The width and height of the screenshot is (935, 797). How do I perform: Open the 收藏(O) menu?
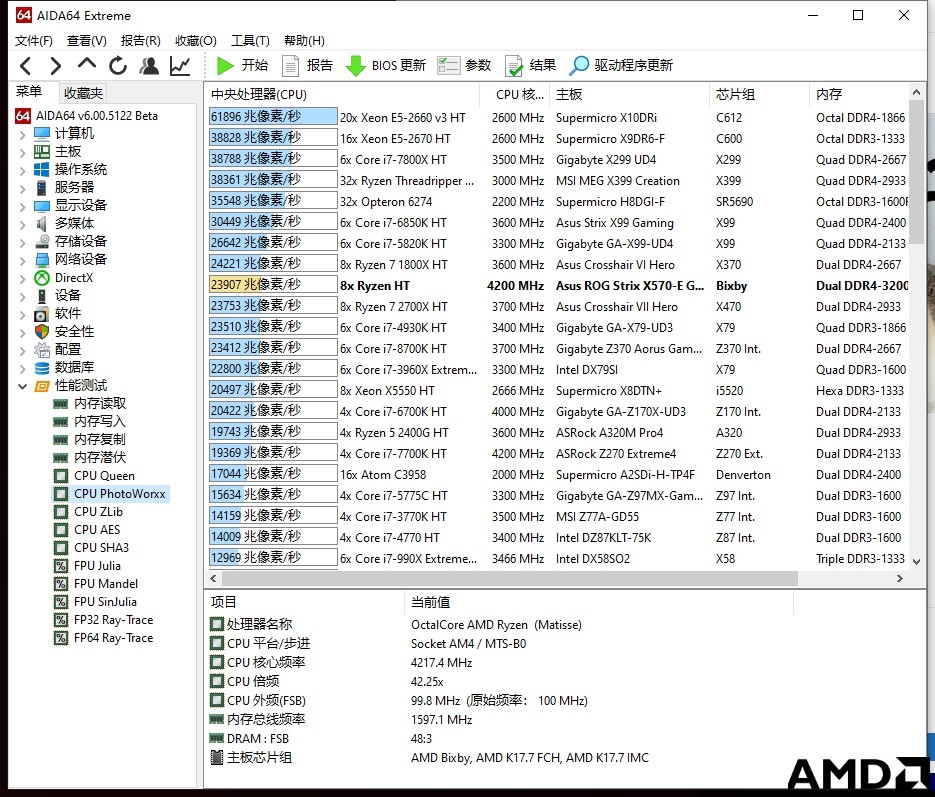(x=196, y=41)
